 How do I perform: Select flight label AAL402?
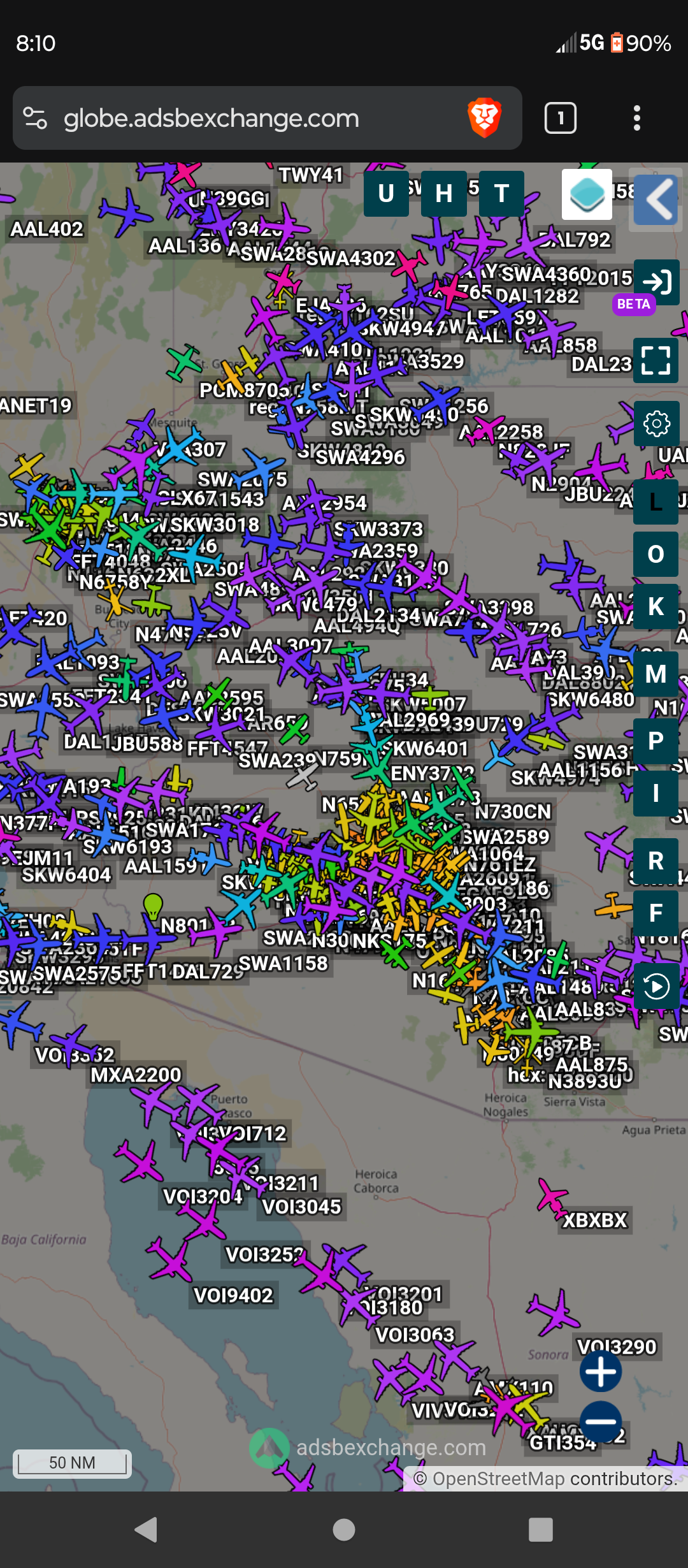pyautogui.click(x=47, y=229)
